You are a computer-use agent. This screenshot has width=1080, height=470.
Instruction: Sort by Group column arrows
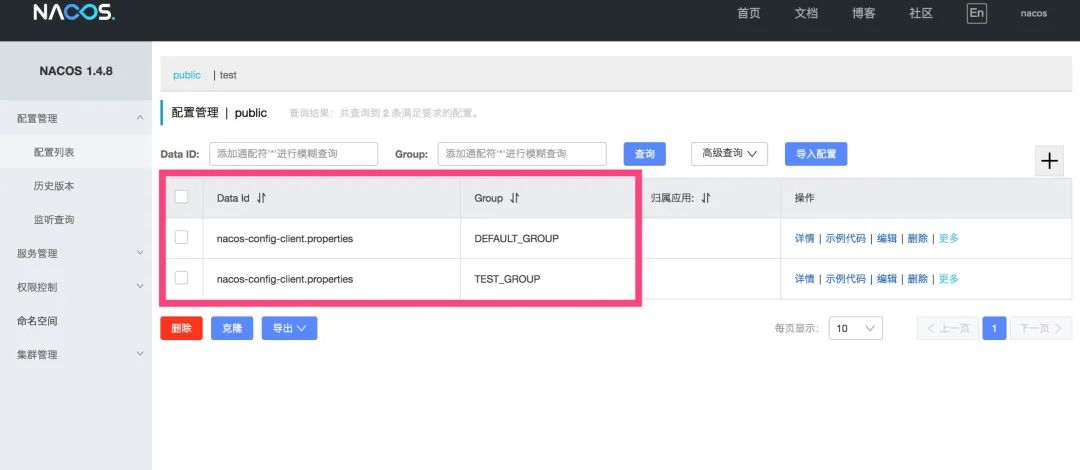[x=515, y=198]
